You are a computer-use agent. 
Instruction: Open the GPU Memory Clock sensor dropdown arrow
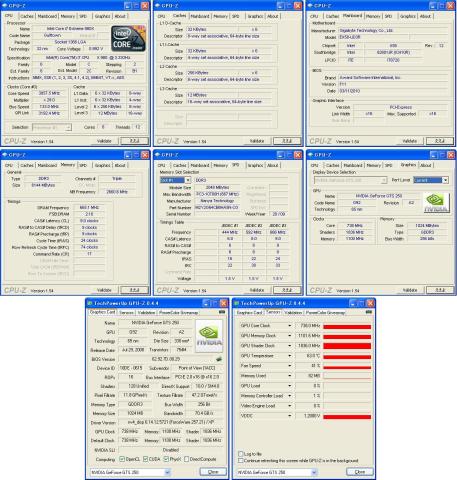(x=289, y=336)
